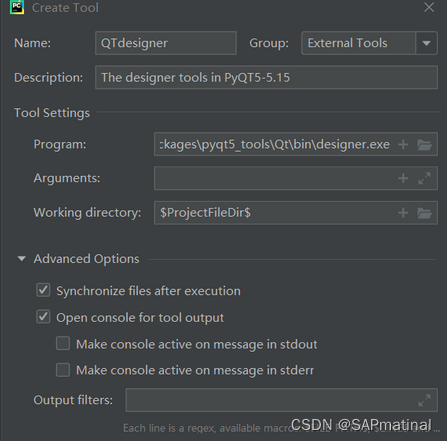This screenshot has height=441, width=447.
Task: Browse for working directory folder icon
Action: click(x=424, y=213)
